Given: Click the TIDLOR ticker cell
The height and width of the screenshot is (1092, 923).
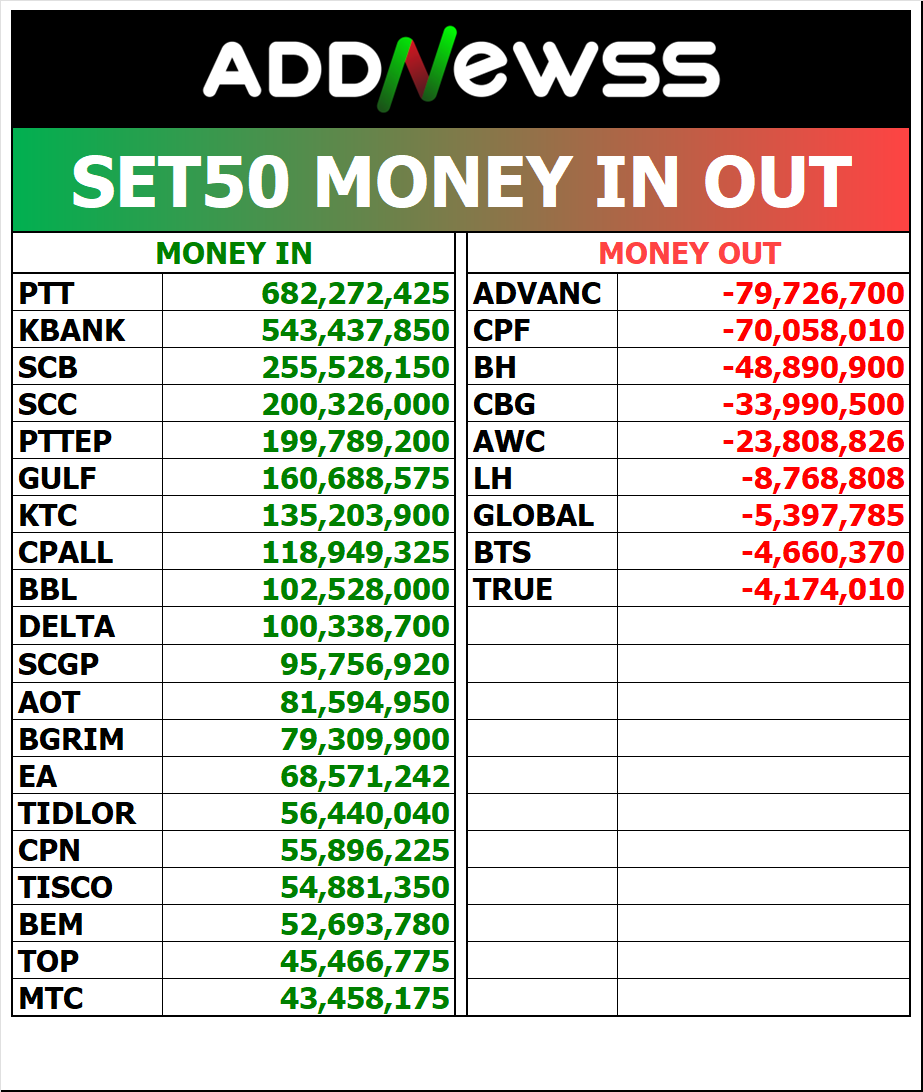Looking at the screenshot, I should point(77,813).
